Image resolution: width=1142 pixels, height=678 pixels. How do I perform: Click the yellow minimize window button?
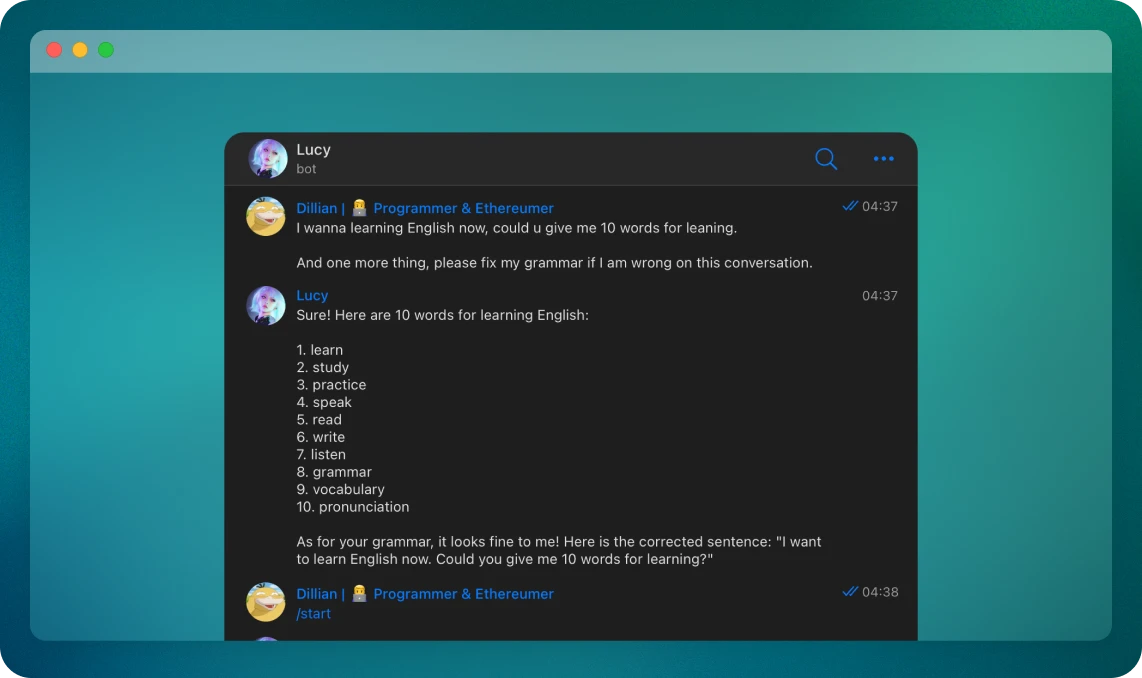(x=80, y=50)
